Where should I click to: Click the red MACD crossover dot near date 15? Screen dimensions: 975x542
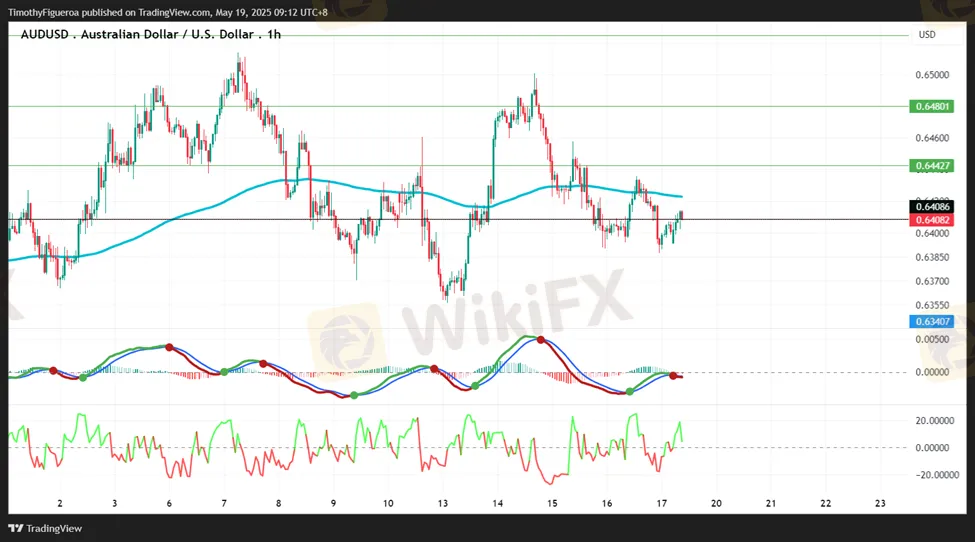pyautogui.click(x=542, y=340)
